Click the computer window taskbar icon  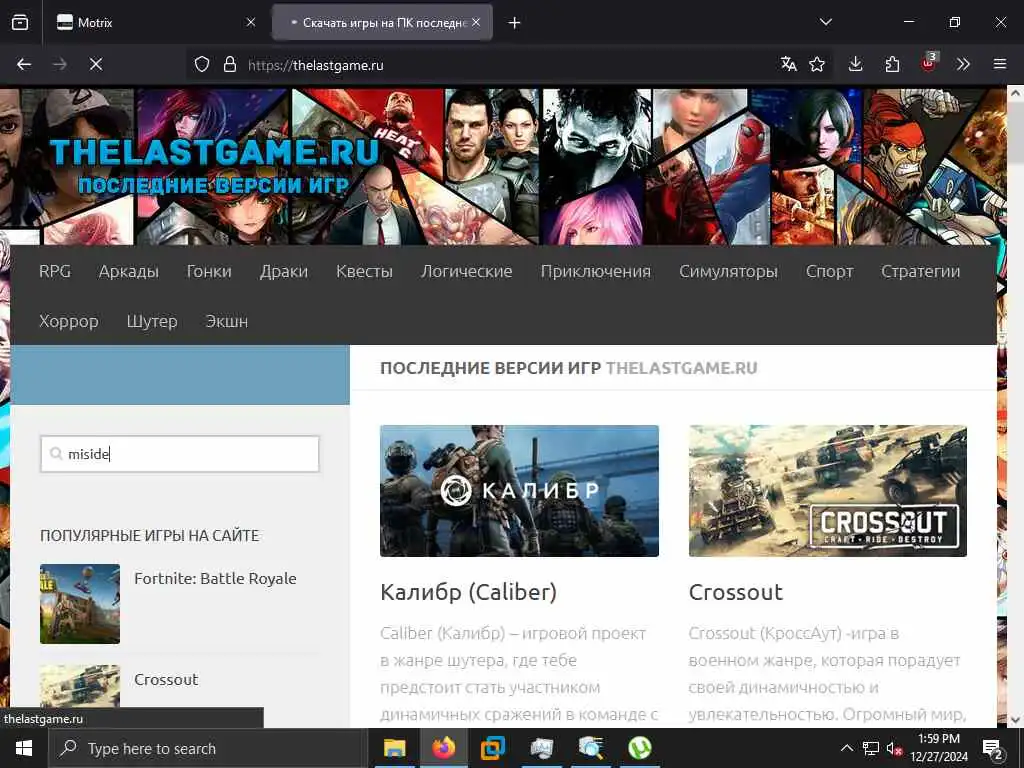point(541,748)
